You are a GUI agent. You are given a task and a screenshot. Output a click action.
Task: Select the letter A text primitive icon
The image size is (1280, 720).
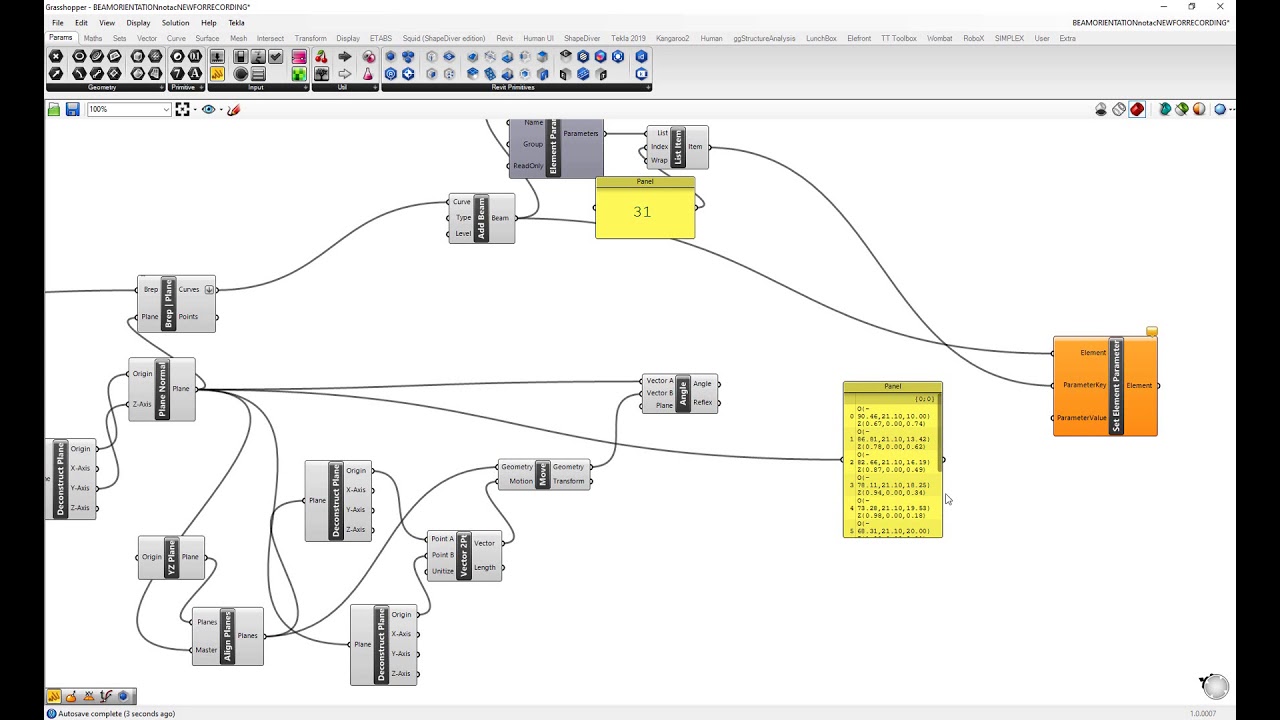pyautogui.click(x=195, y=73)
